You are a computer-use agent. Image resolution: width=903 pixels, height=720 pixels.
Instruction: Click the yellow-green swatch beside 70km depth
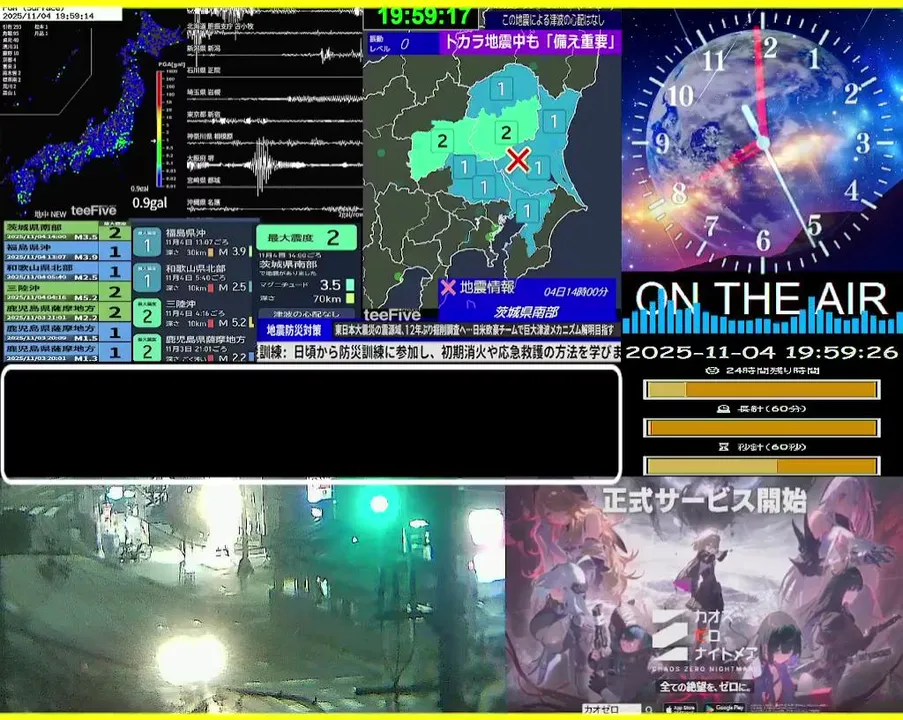350,298
